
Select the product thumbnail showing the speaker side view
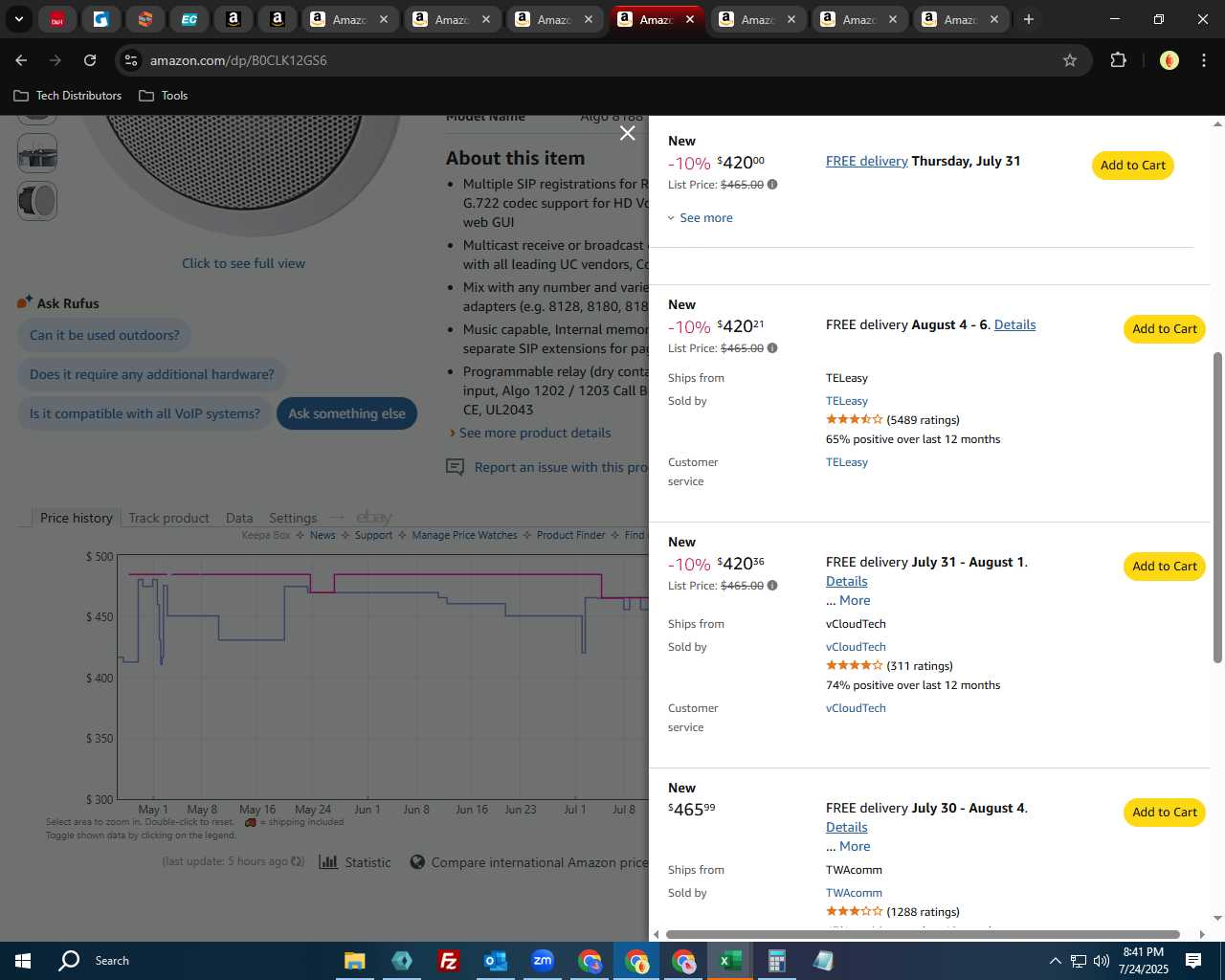click(37, 201)
